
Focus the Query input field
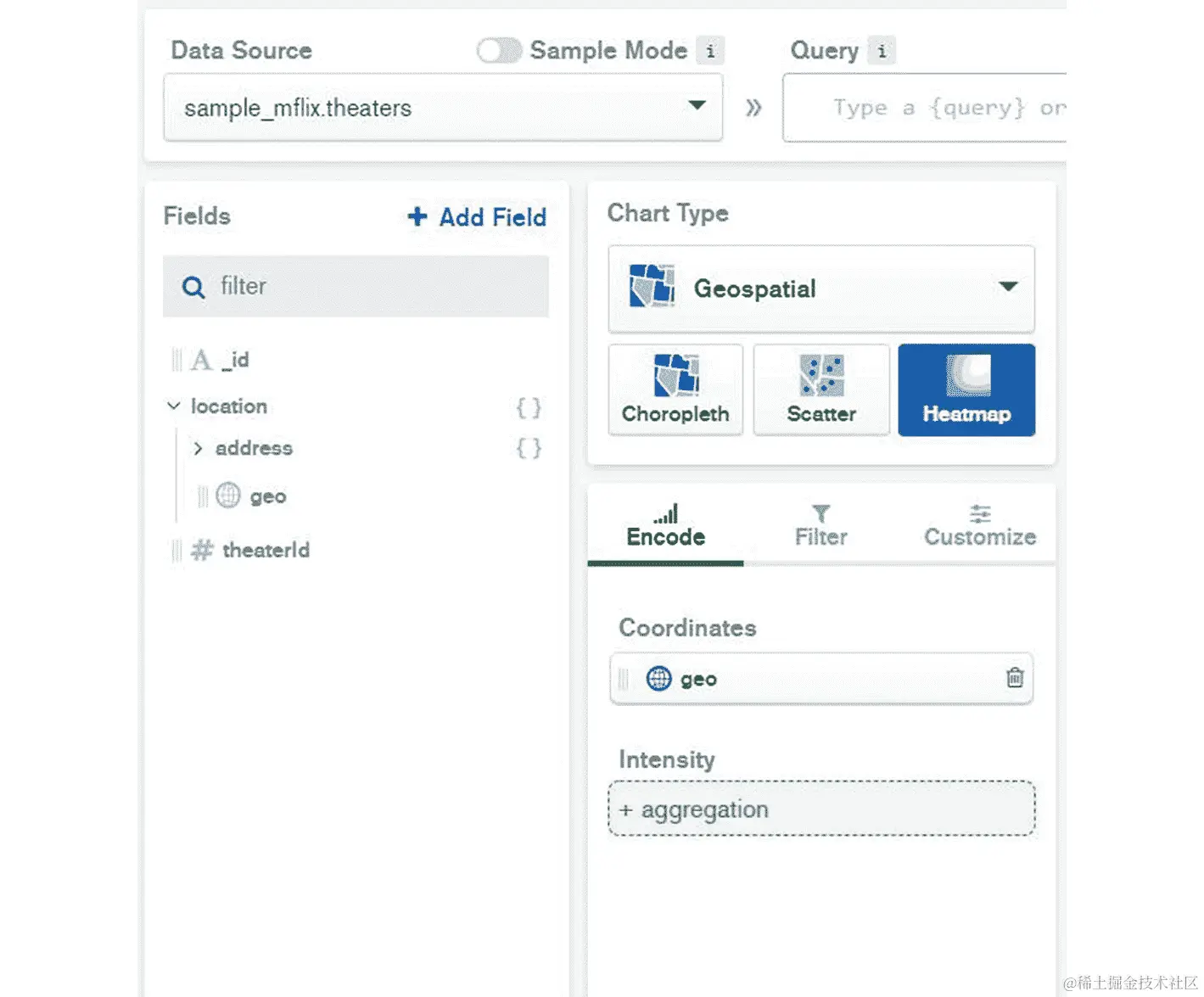click(x=924, y=108)
